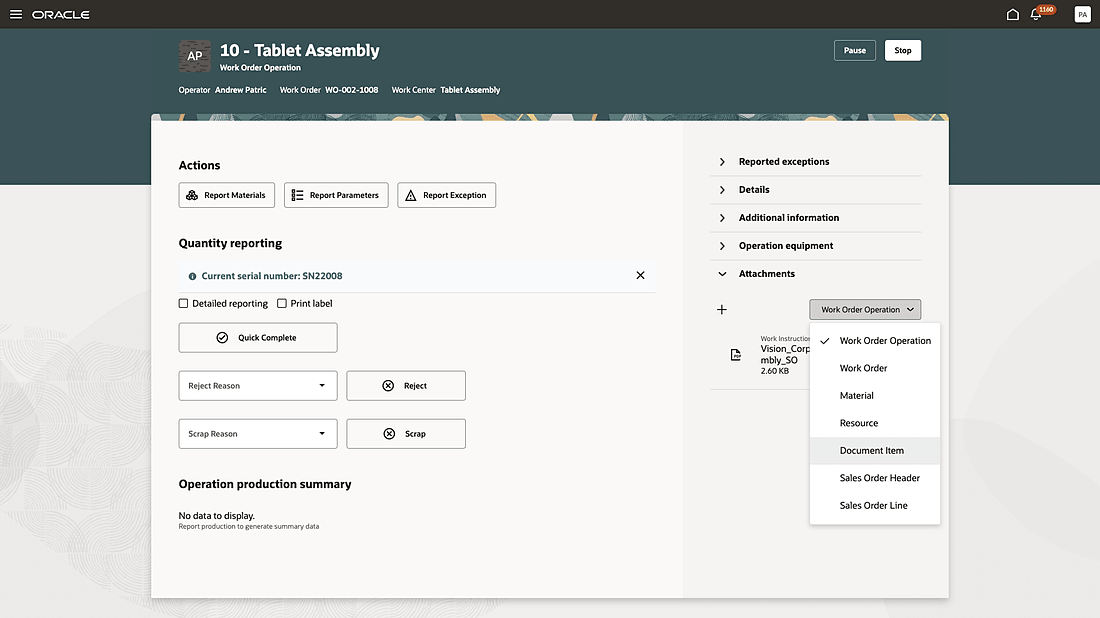This screenshot has height=618, width=1100.
Task: Add a new attachment with the plus icon
Action: (x=722, y=309)
